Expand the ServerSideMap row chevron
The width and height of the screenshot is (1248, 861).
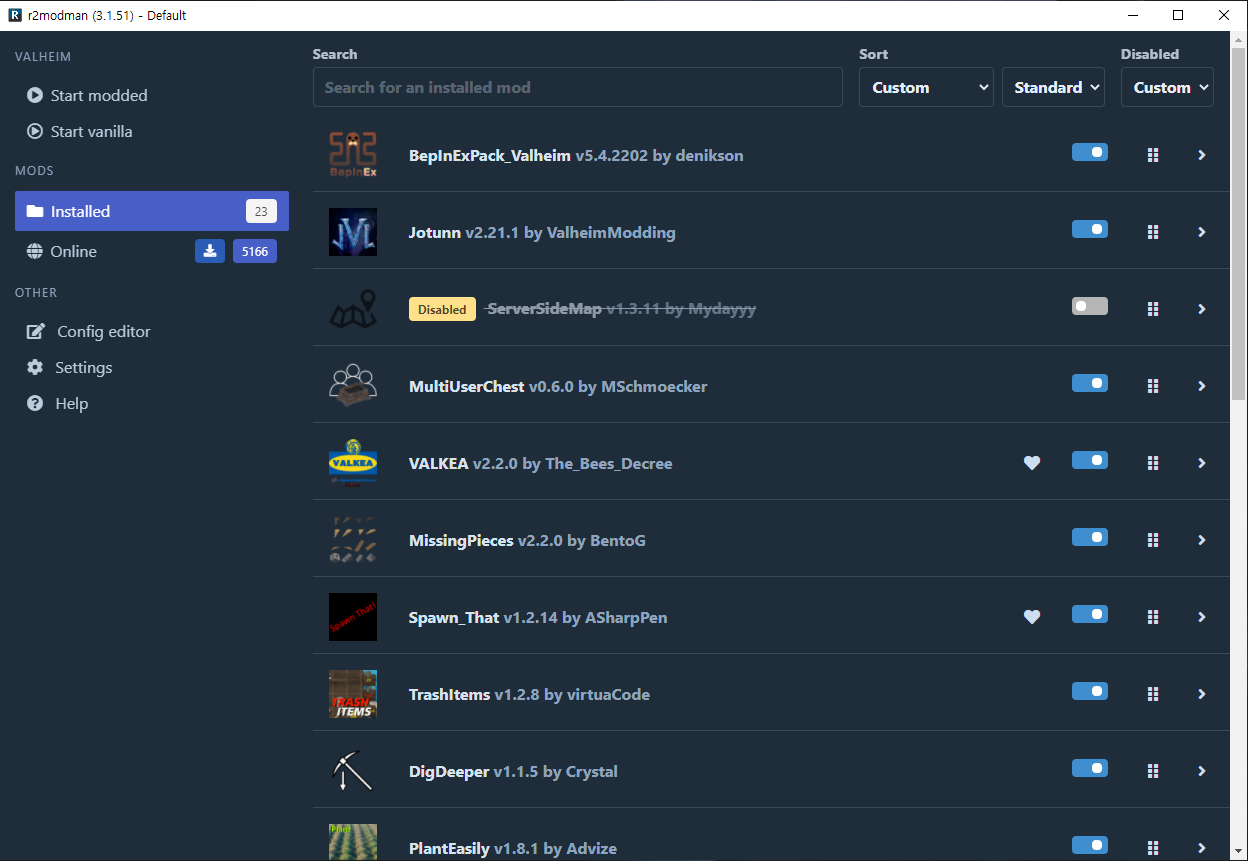[x=1202, y=309]
